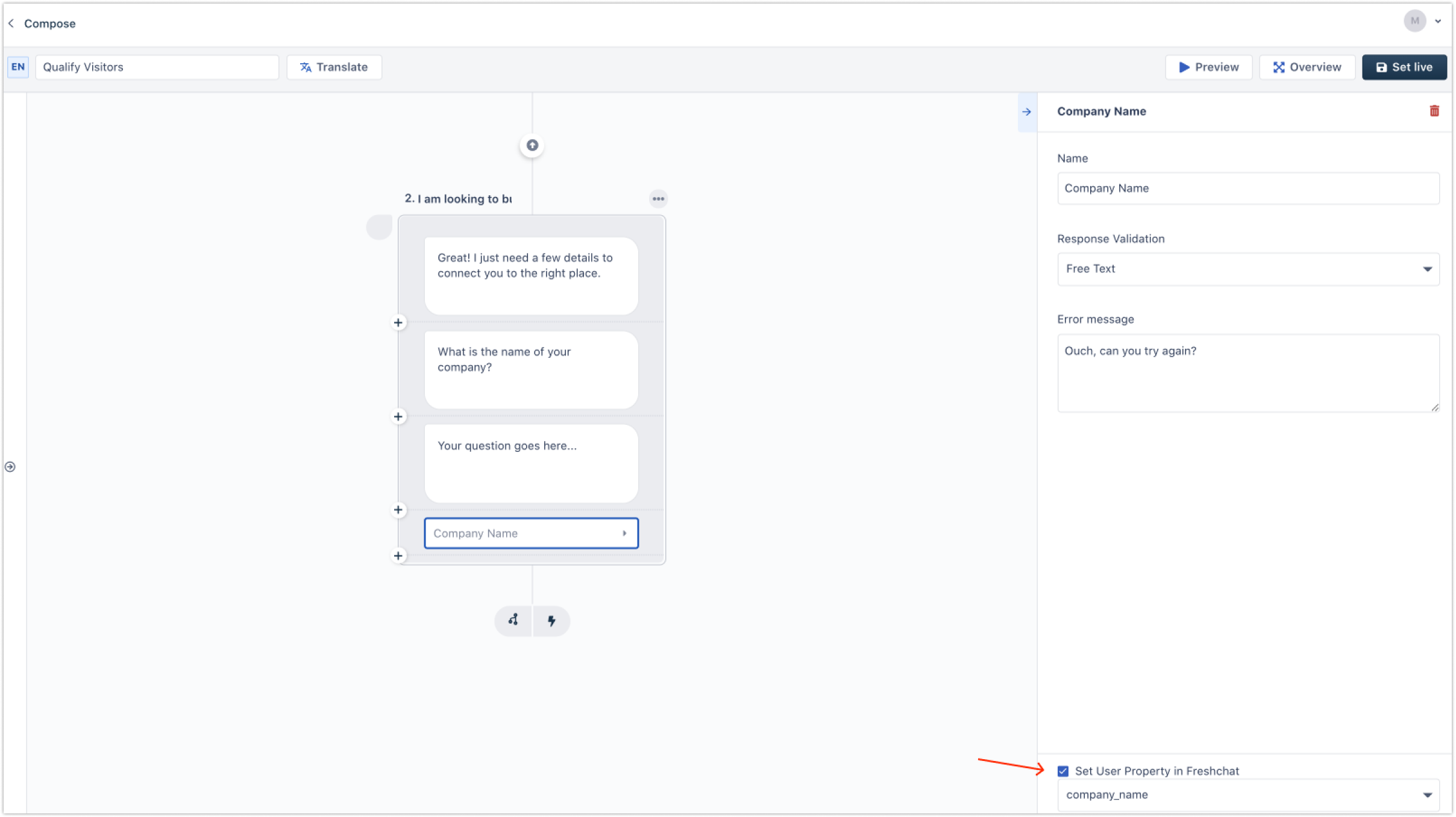Open the three-dots menu on dialog 2
This screenshot has height=817, width=1456.
click(658, 199)
